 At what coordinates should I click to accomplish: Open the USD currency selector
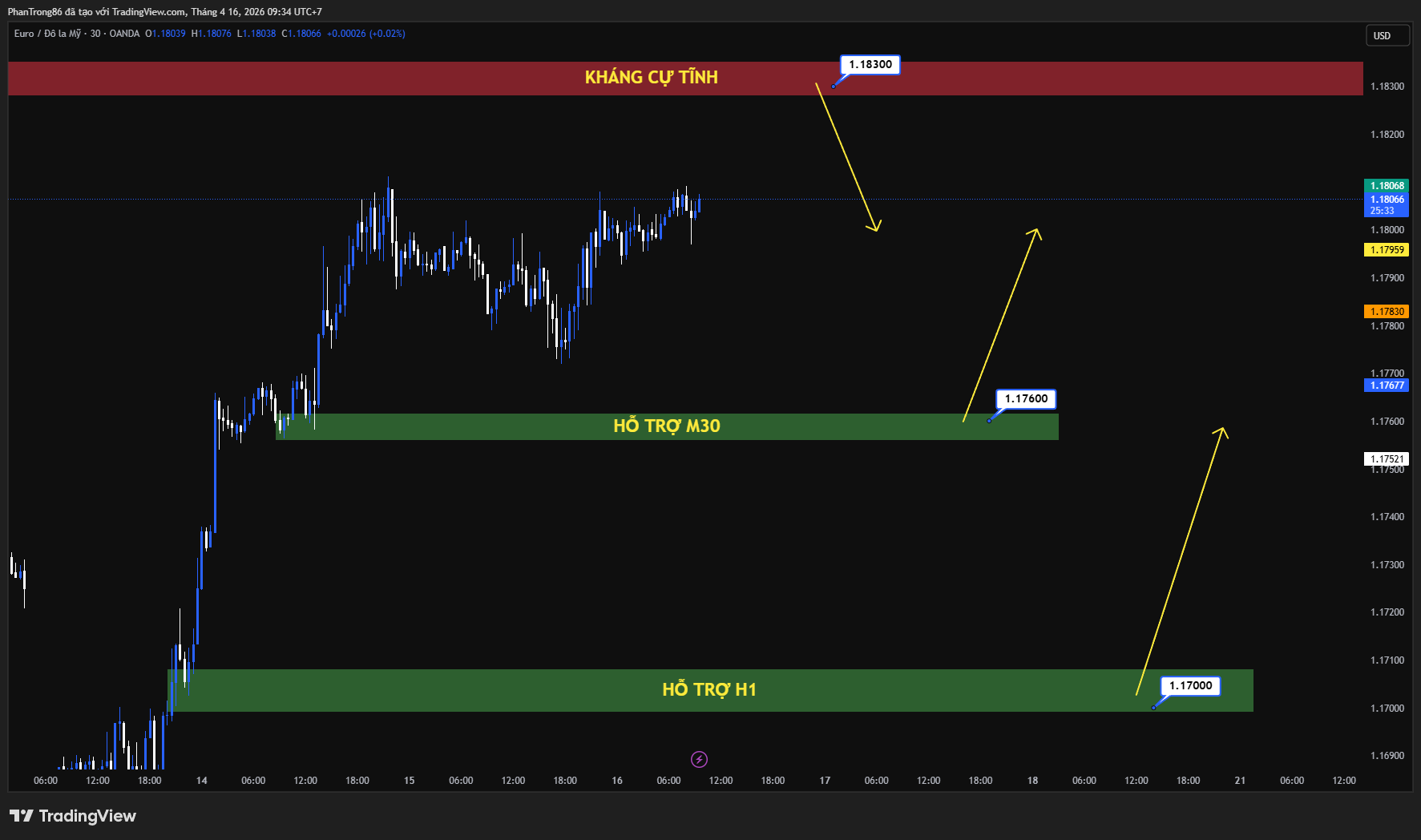pos(1387,35)
